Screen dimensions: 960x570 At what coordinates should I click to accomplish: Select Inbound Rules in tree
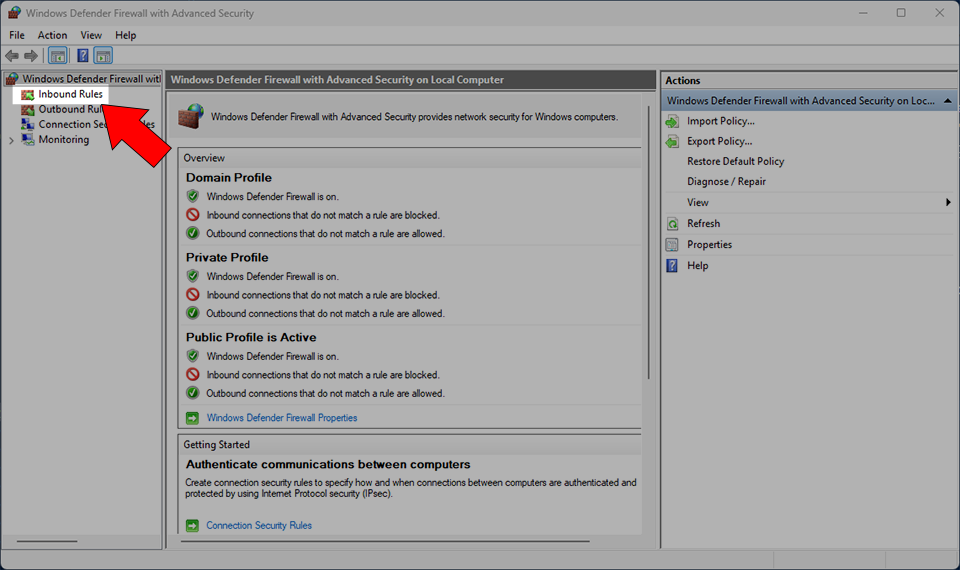pyautogui.click(x=70, y=94)
